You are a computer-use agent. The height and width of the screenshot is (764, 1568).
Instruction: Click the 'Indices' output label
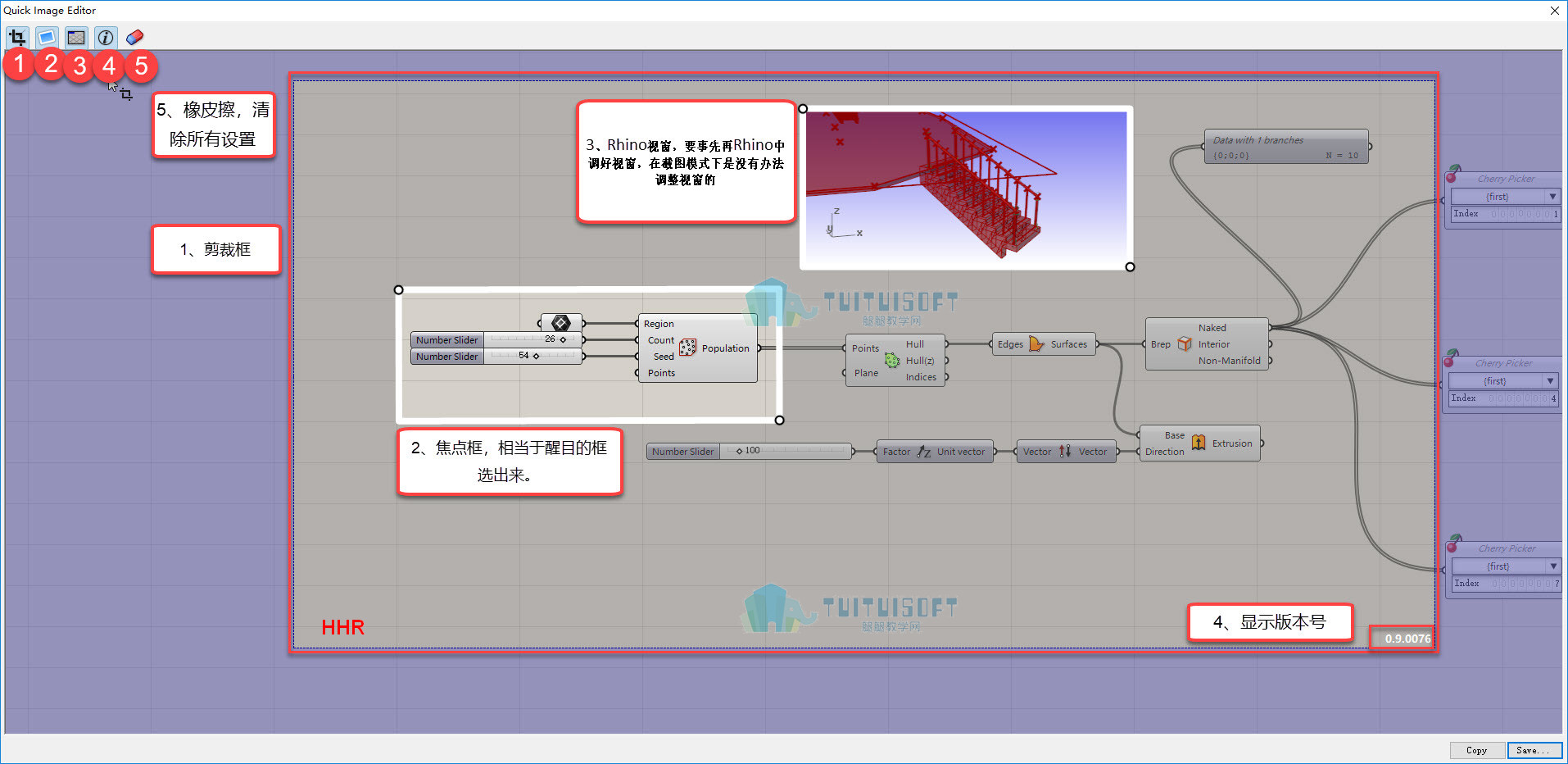pos(921,377)
